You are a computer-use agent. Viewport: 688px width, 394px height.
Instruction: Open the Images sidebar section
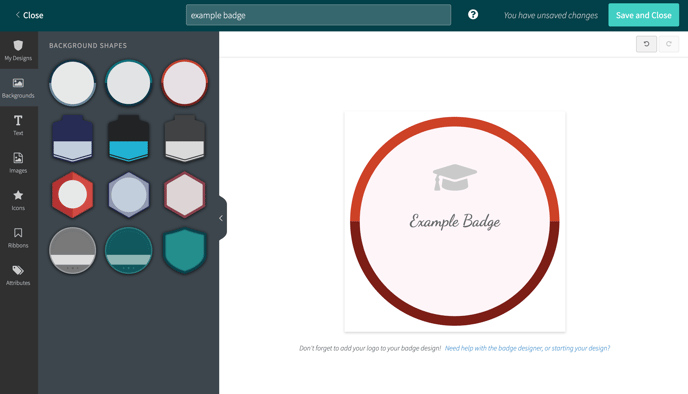[x=18, y=162]
